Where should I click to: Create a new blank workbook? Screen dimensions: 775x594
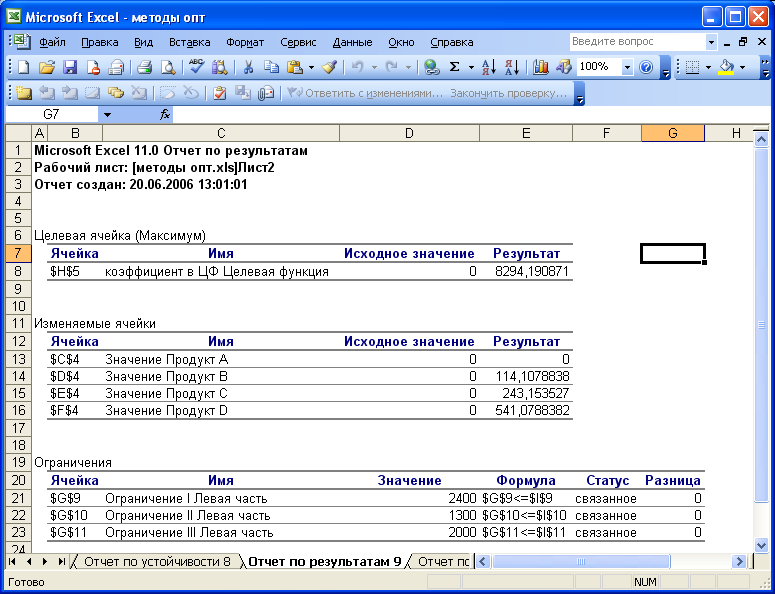tap(23, 67)
